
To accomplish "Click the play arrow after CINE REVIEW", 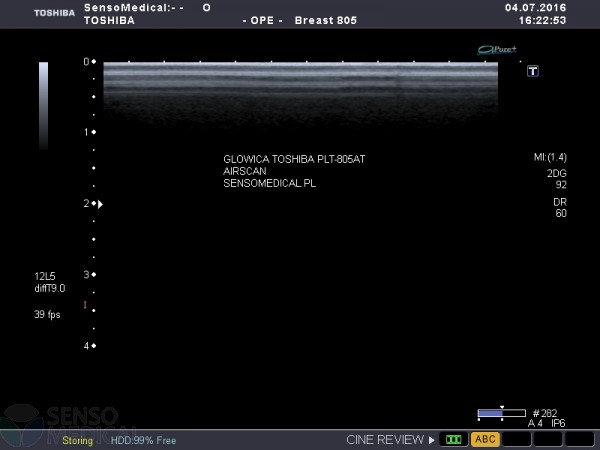I will tap(432, 439).
